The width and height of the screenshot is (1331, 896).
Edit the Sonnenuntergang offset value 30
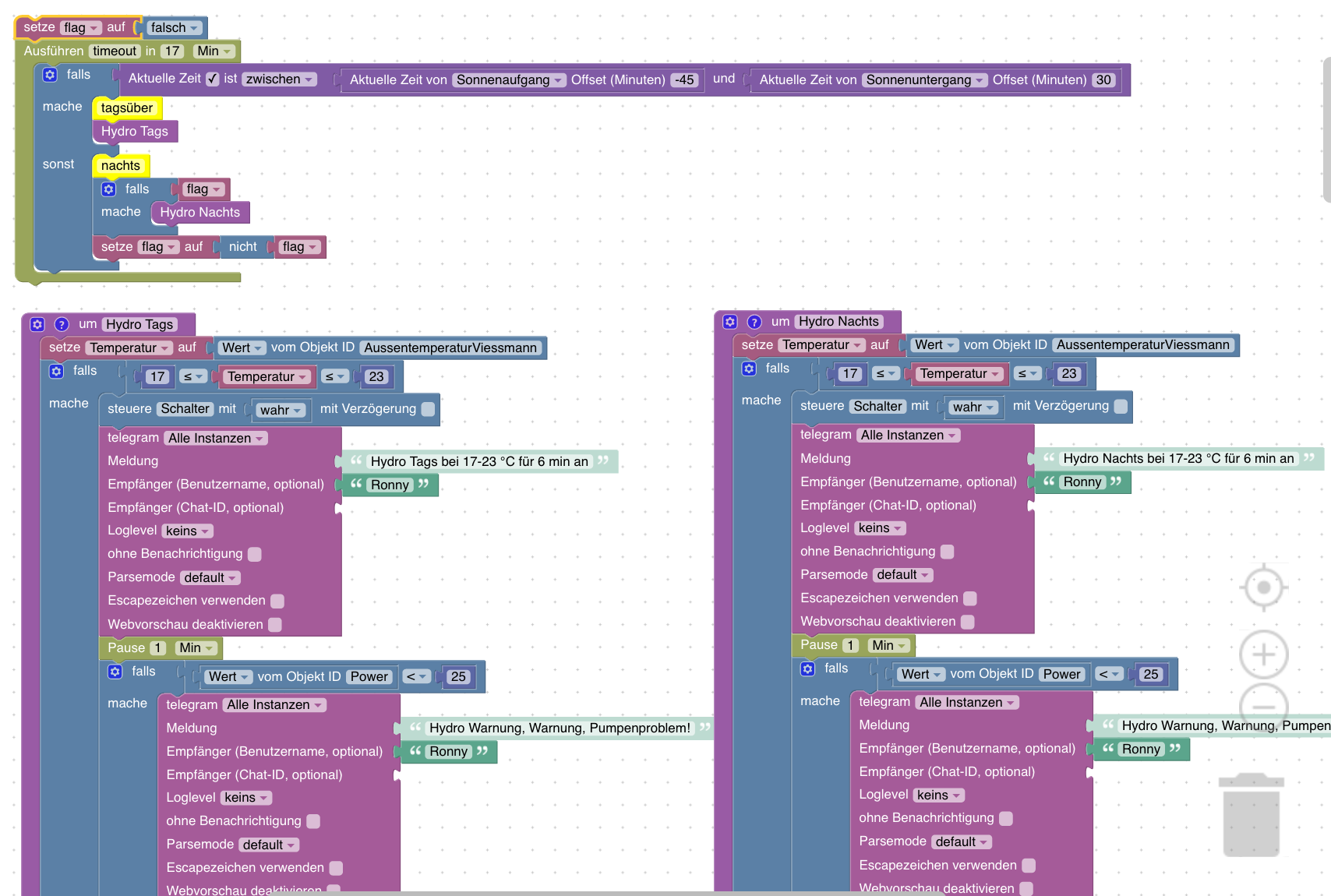point(1103,80)
